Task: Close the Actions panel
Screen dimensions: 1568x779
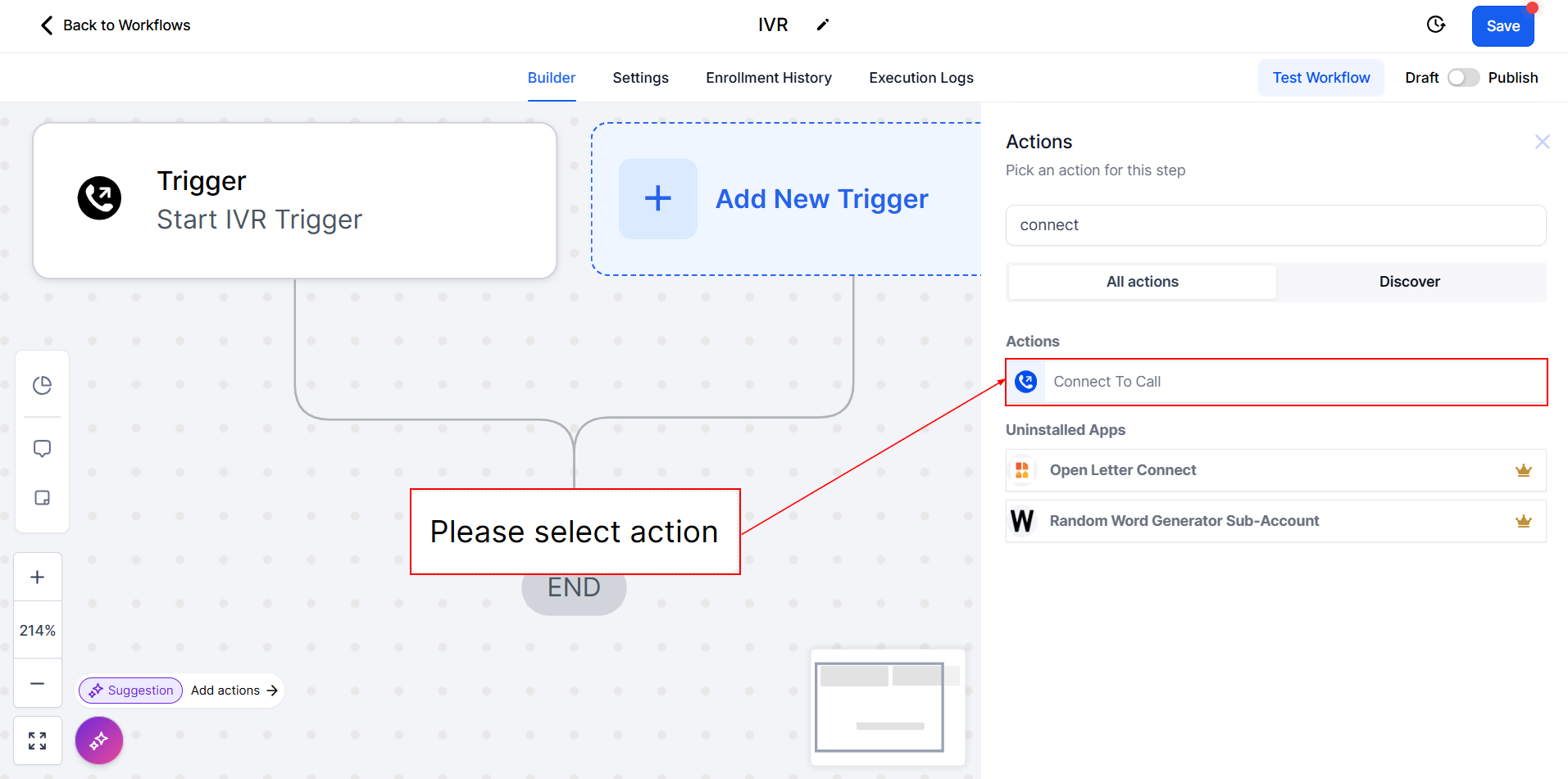Action: pyautogui.click(x=1542, y=142)
